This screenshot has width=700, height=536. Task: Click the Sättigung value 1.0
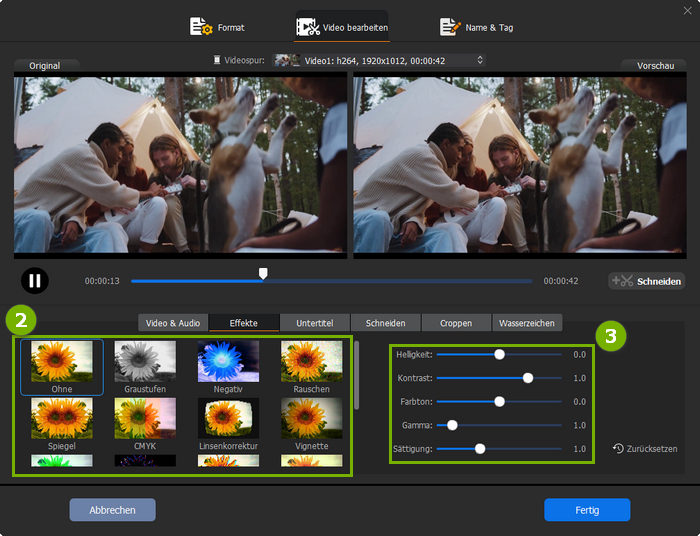pos(579,449)
